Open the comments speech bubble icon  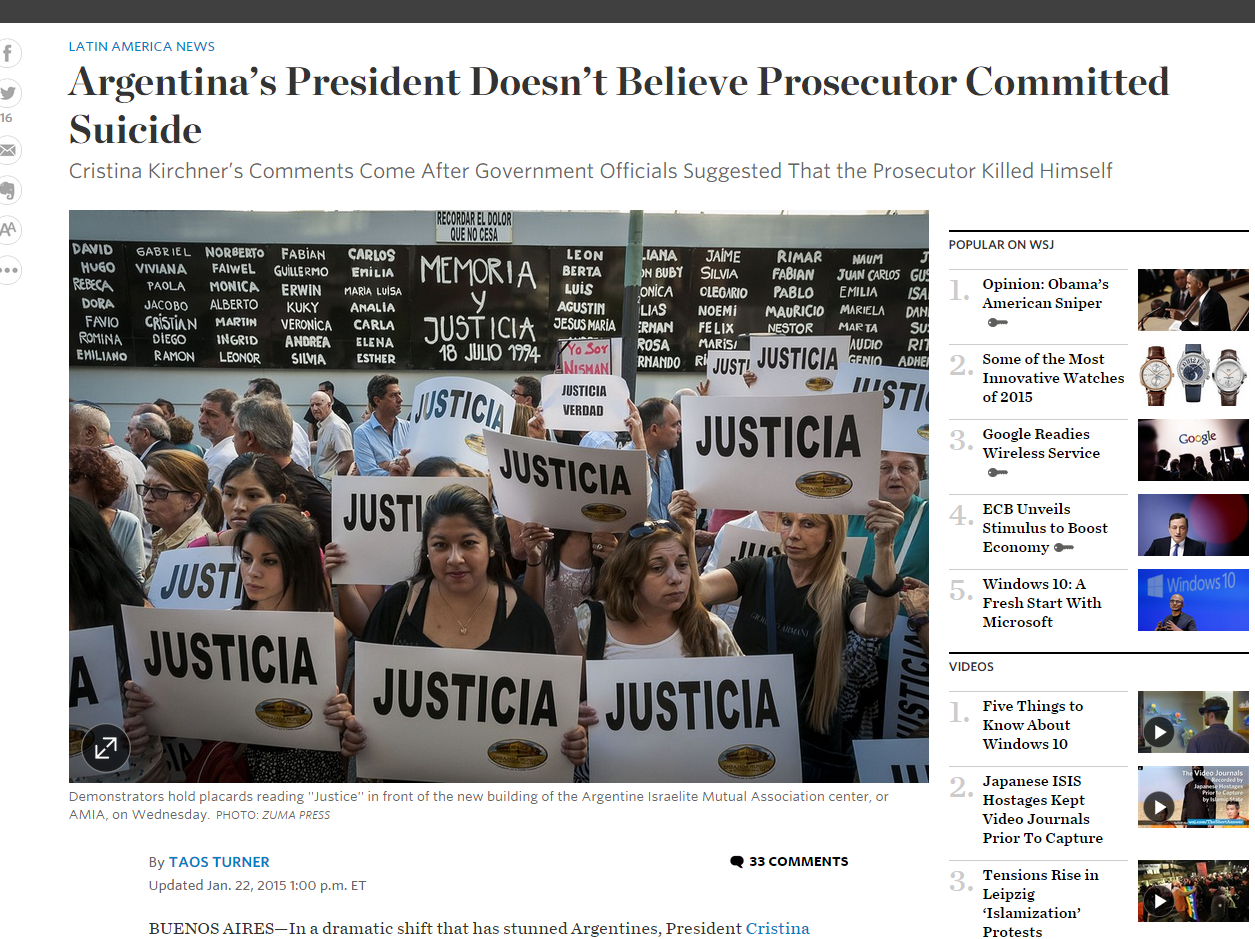737,862
